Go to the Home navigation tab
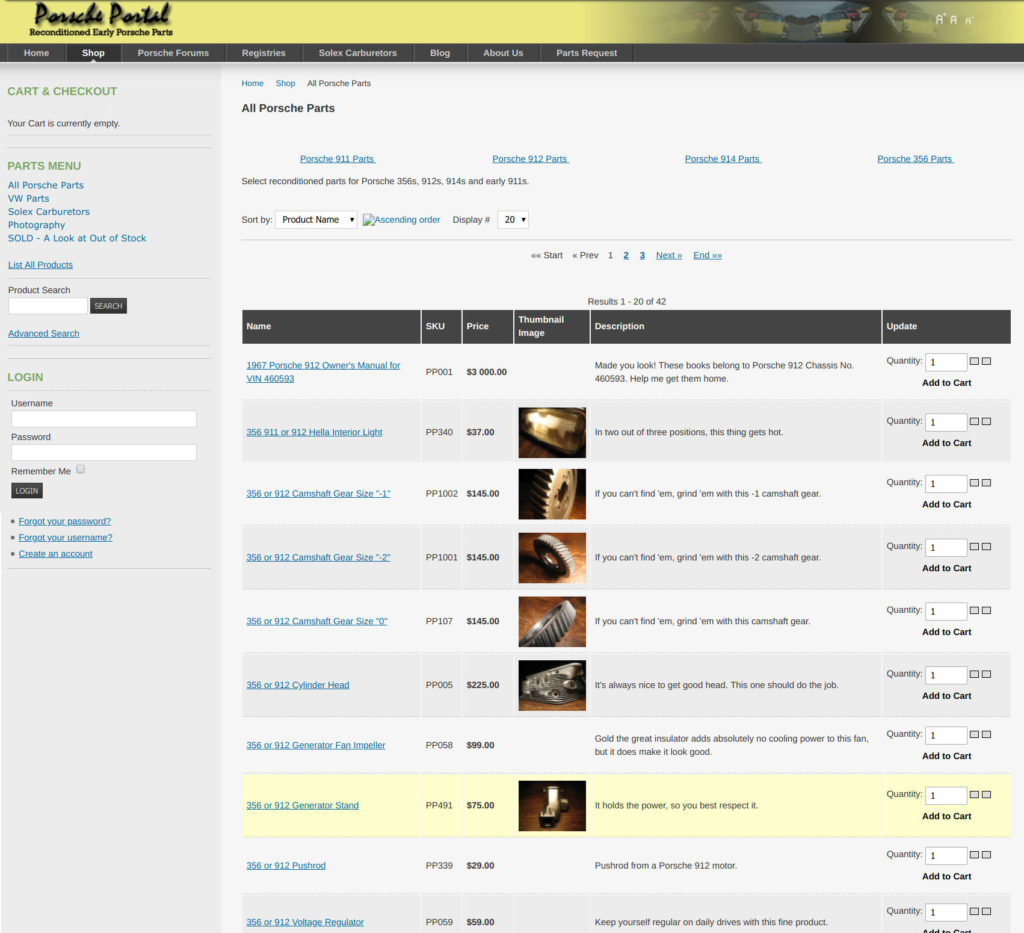 pos(37,53)
